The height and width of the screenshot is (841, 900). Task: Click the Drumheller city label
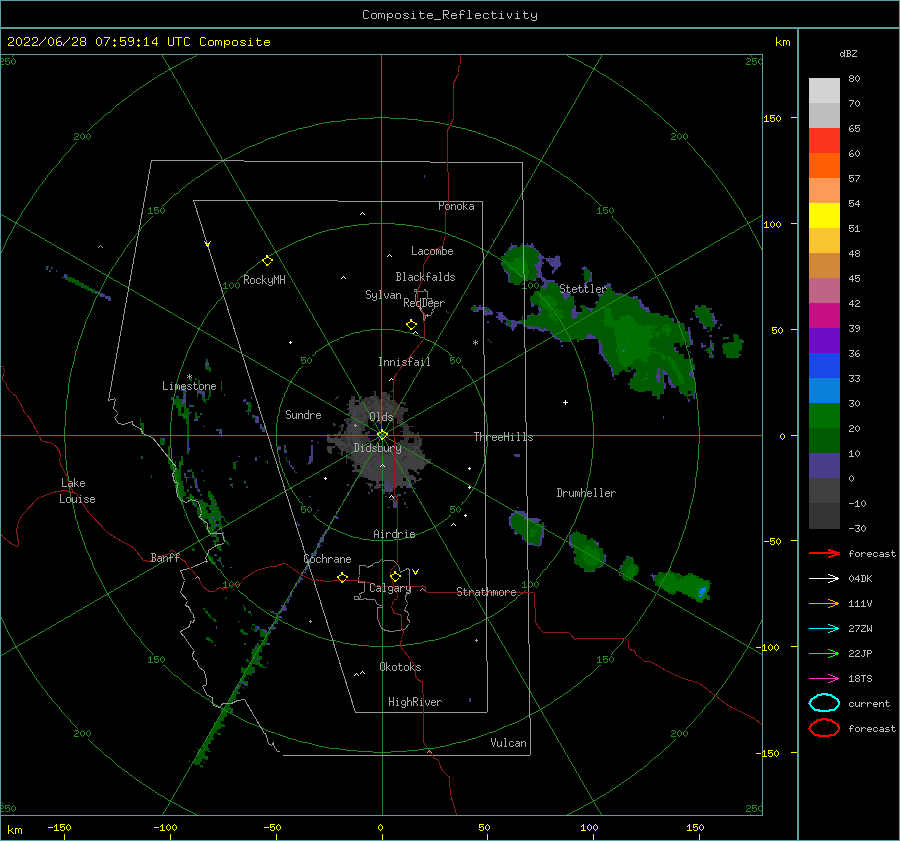[586, 493]
